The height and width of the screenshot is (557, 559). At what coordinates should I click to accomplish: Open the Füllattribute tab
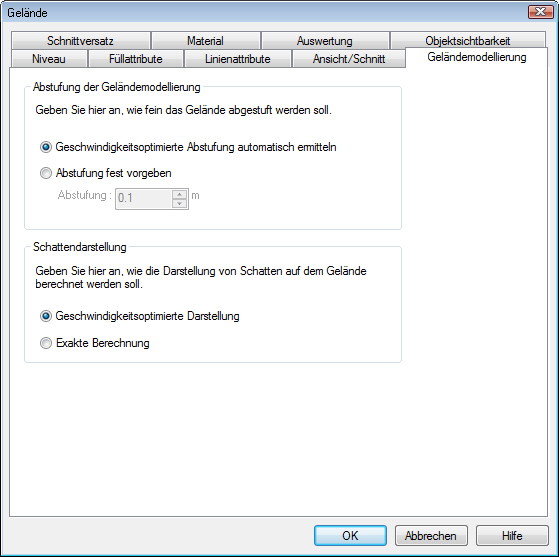pyautogui.click(x=135, y=58)
